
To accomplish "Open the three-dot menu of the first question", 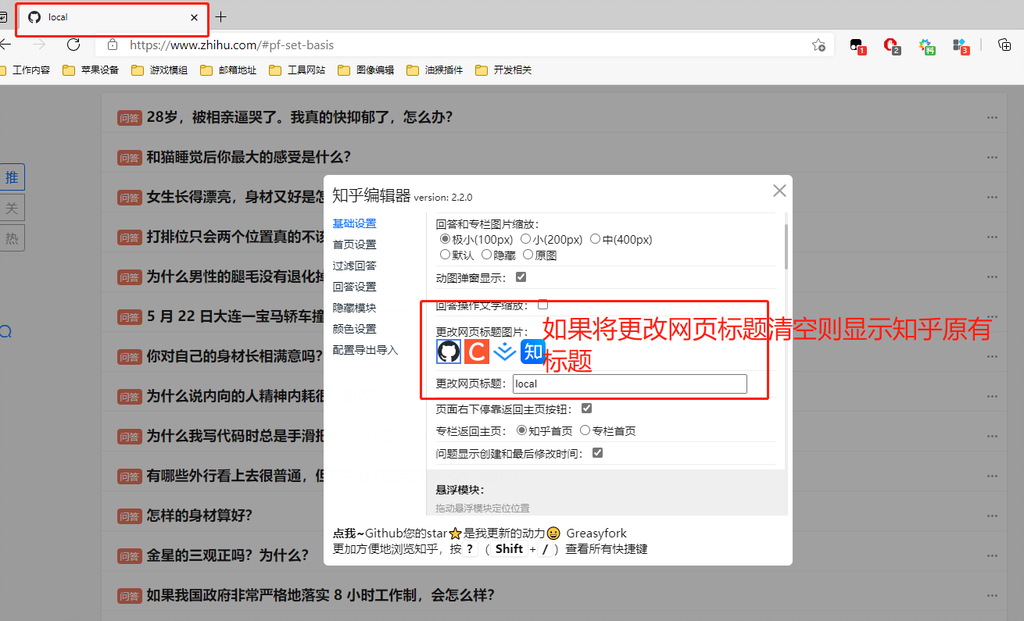I will pyautogui.click(x=992, y=117).
